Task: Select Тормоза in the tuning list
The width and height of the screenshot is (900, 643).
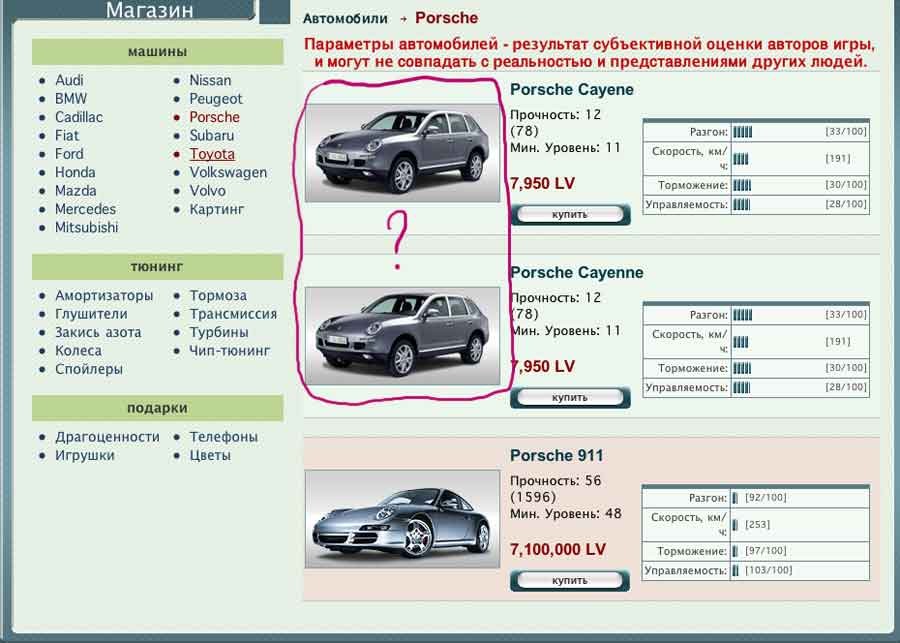Action: pyautogui.click(x=218, y=296)
